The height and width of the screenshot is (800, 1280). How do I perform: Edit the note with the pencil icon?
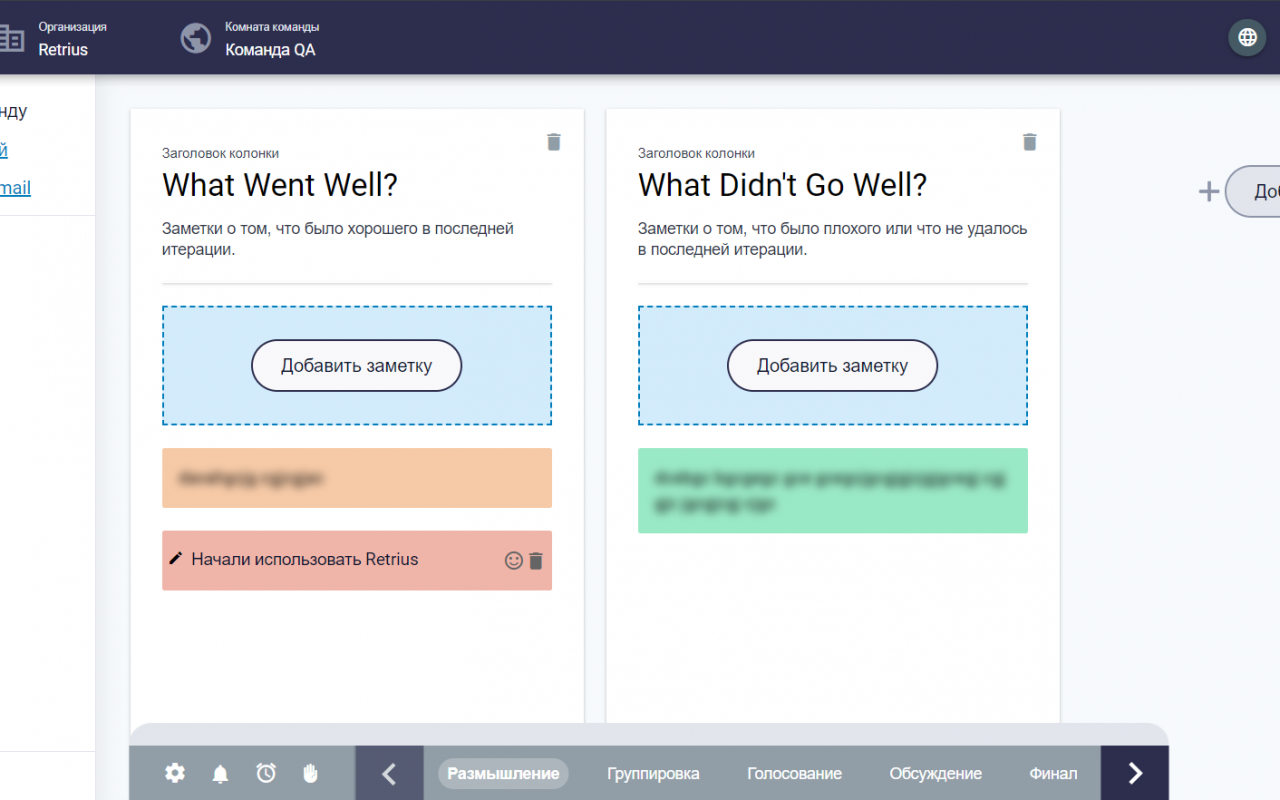[176, 558]
